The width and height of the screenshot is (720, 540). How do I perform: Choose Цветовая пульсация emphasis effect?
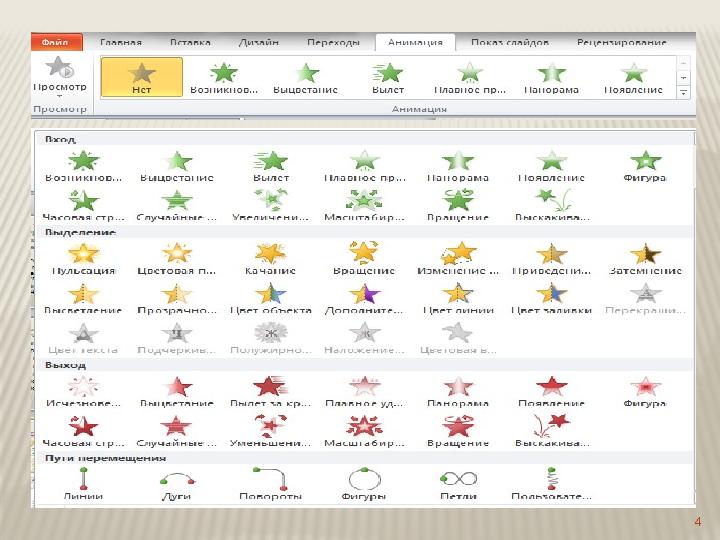pyautogui.click(x=177, y=259)
